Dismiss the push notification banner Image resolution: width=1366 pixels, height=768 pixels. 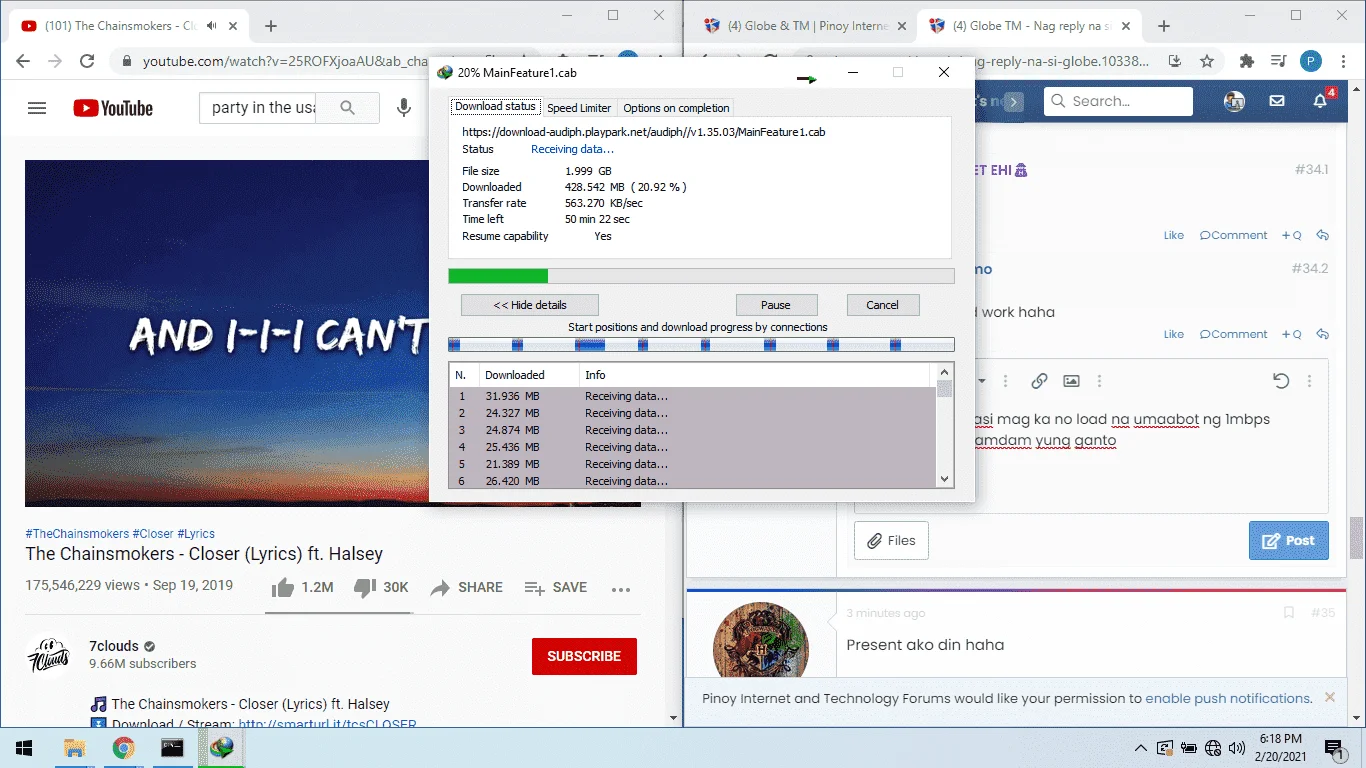point(1329,698)
